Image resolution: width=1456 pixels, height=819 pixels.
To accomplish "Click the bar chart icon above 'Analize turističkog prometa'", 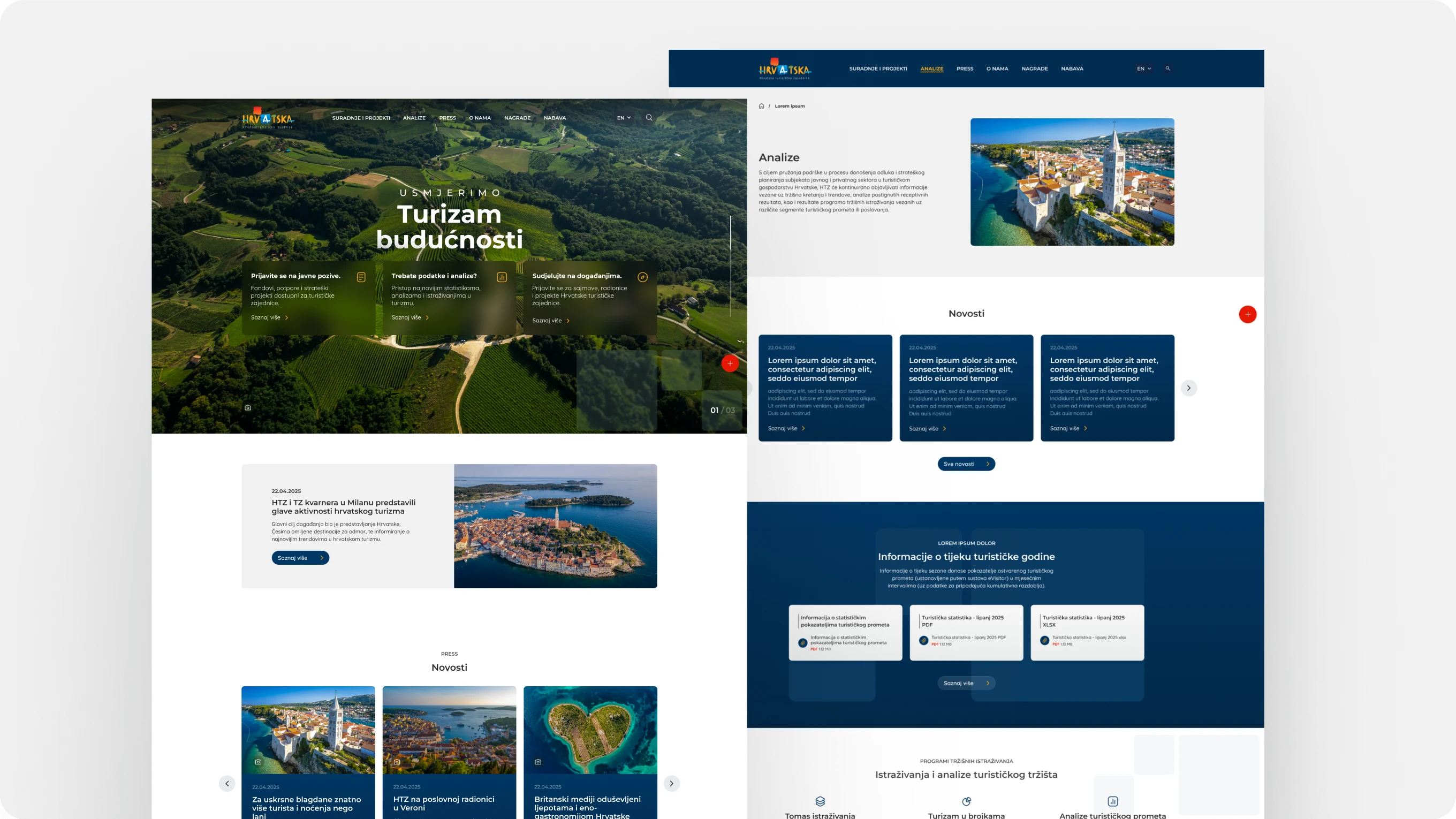I will click(1112, 801).
